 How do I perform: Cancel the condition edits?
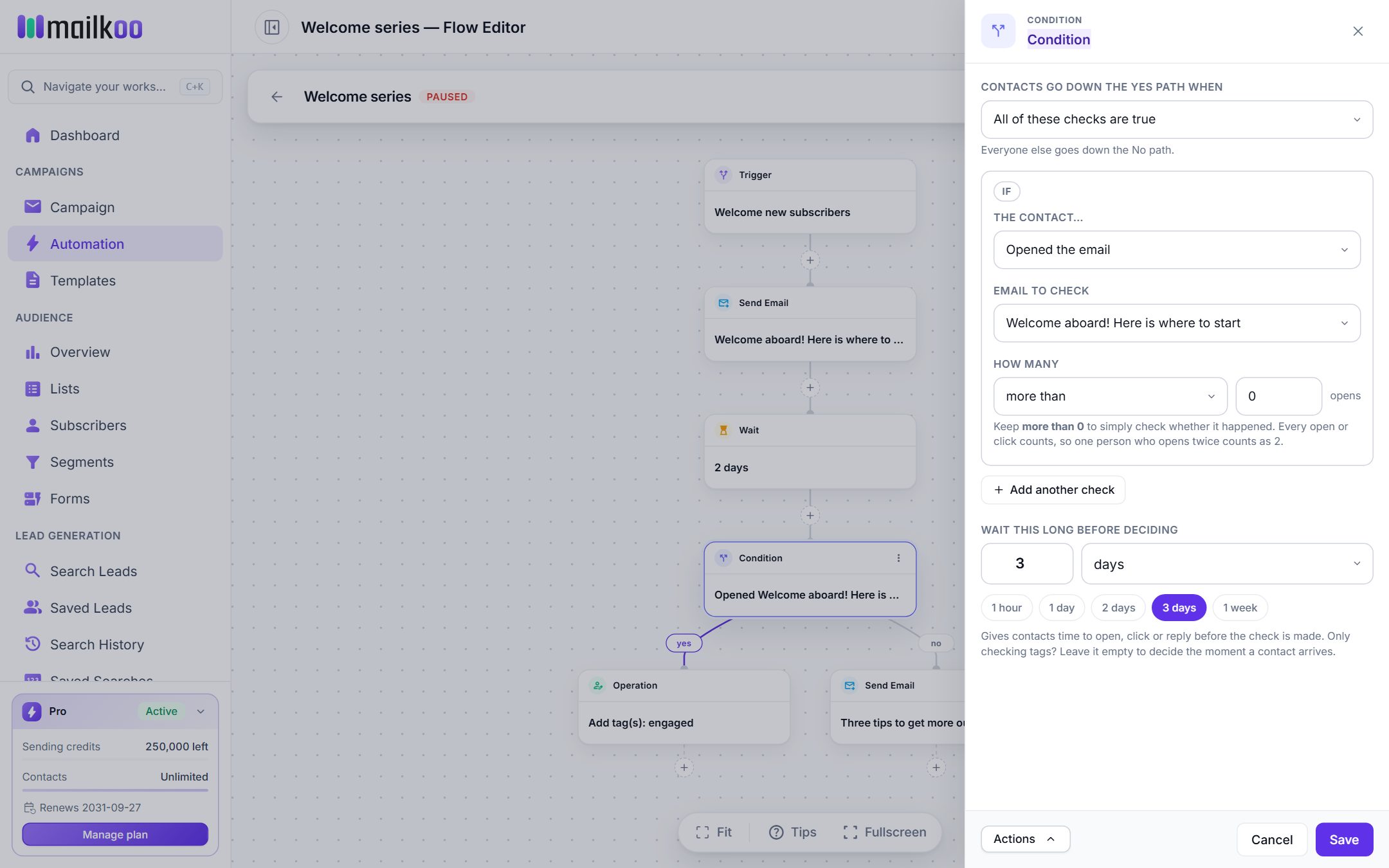pos(1271,840)
